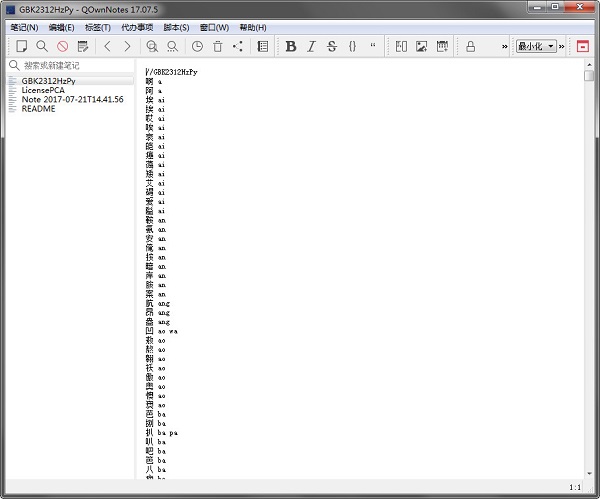Go forward with the right arrow icon

click(x=127, y=46)
